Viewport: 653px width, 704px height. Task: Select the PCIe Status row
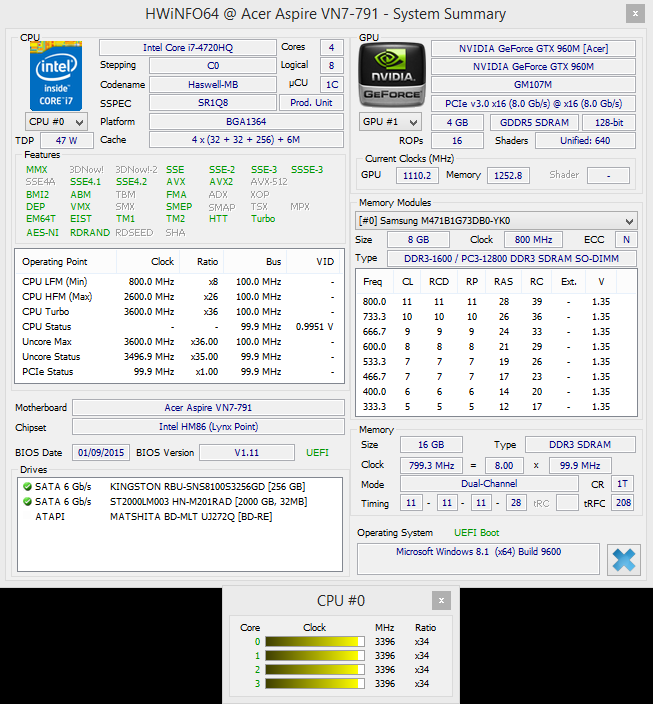[x=179, y=372]
